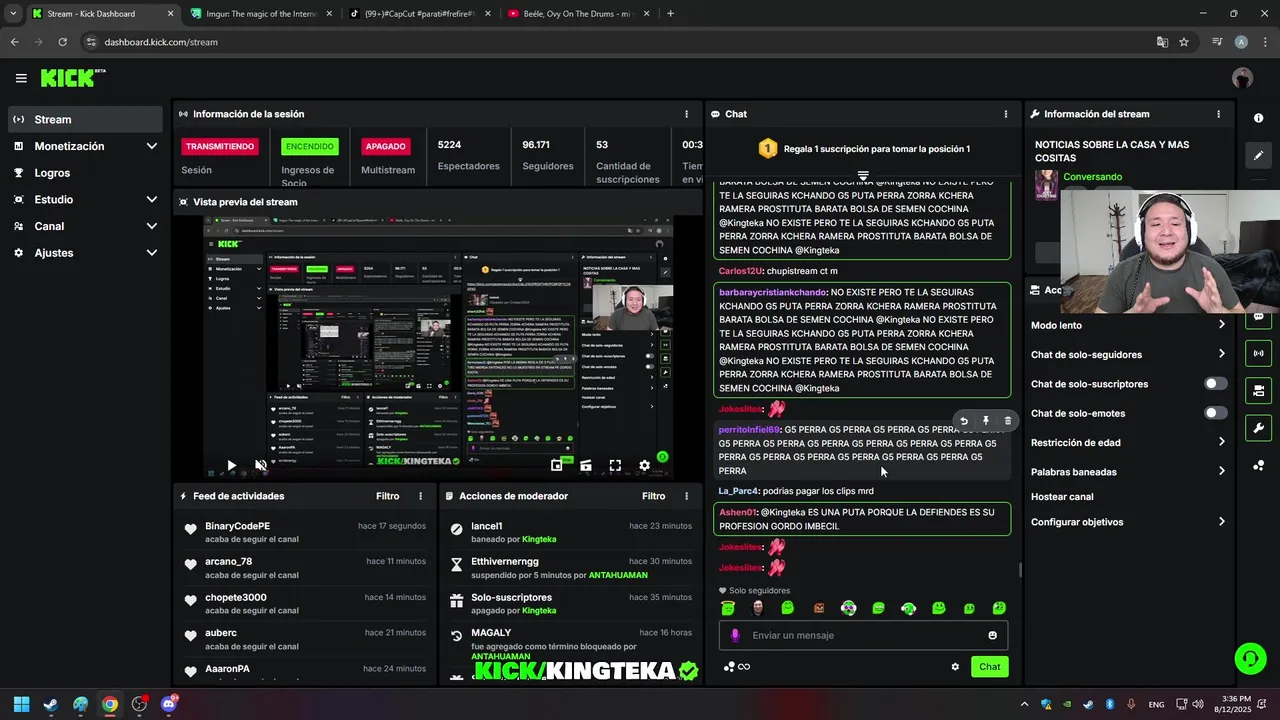The image size is (1280, 720).
Task: Enter fullscreen in stream preview
Action: 615,465
